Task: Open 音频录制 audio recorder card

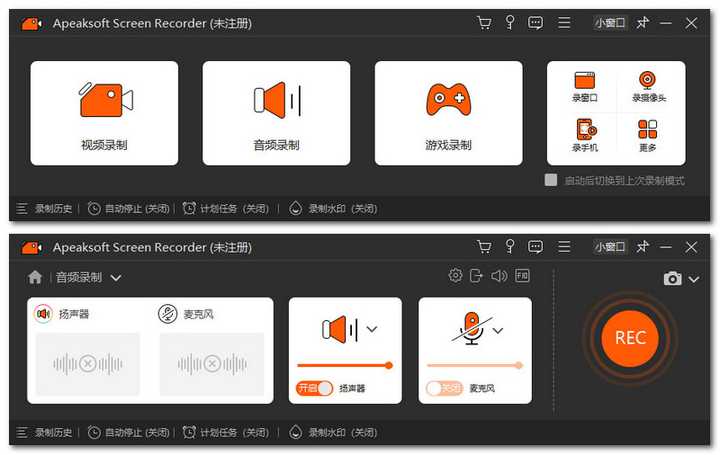Action: click(x=276, y=113)
